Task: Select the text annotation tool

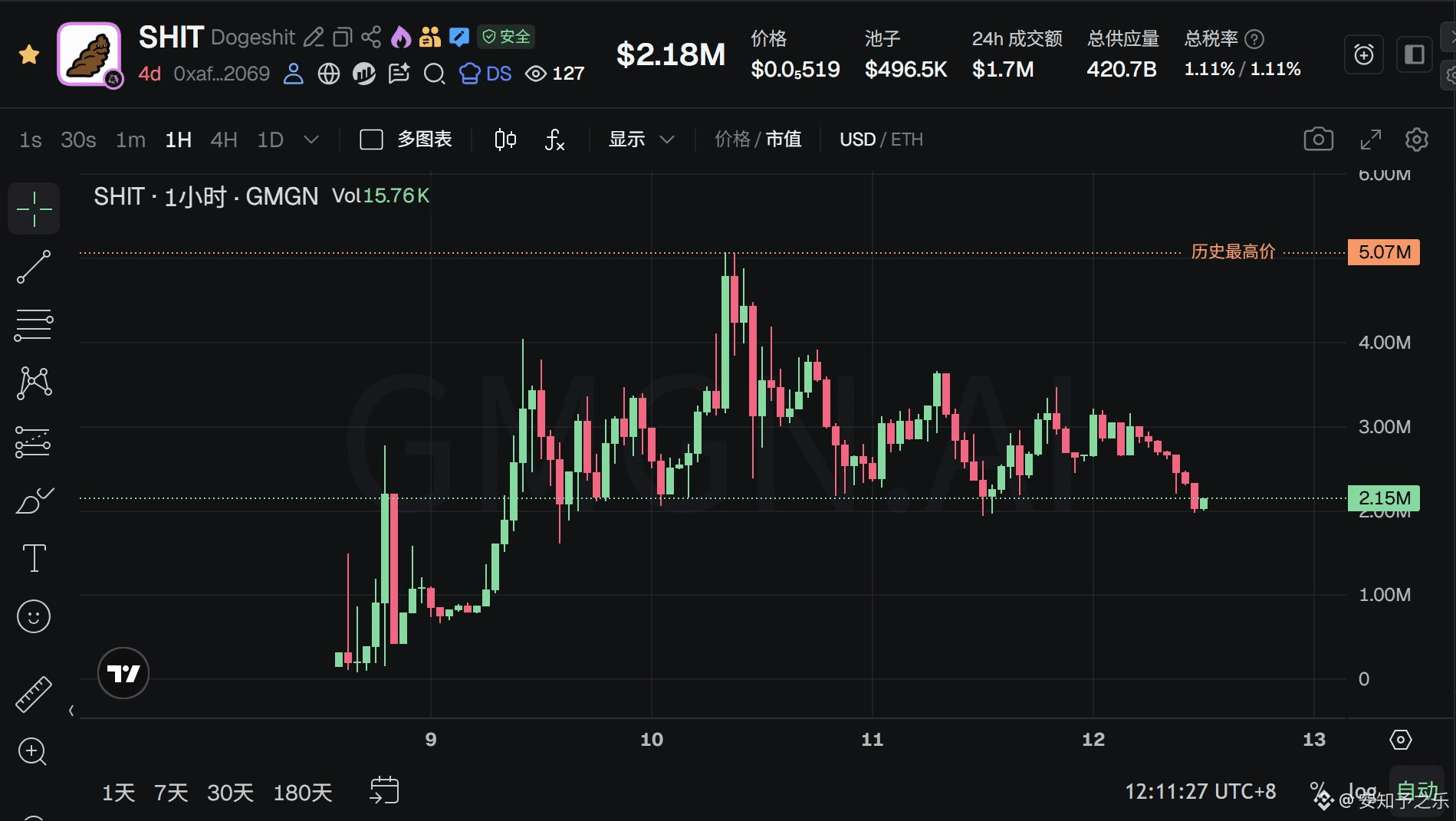Action: click(x=34, y=558)
